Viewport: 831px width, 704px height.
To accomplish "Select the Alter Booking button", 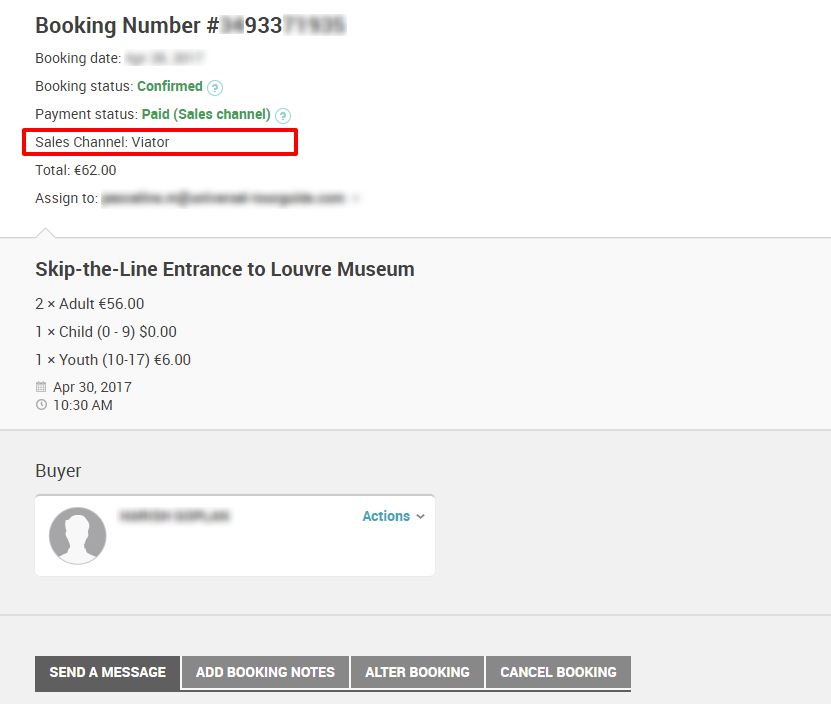I will pos(417,672).
